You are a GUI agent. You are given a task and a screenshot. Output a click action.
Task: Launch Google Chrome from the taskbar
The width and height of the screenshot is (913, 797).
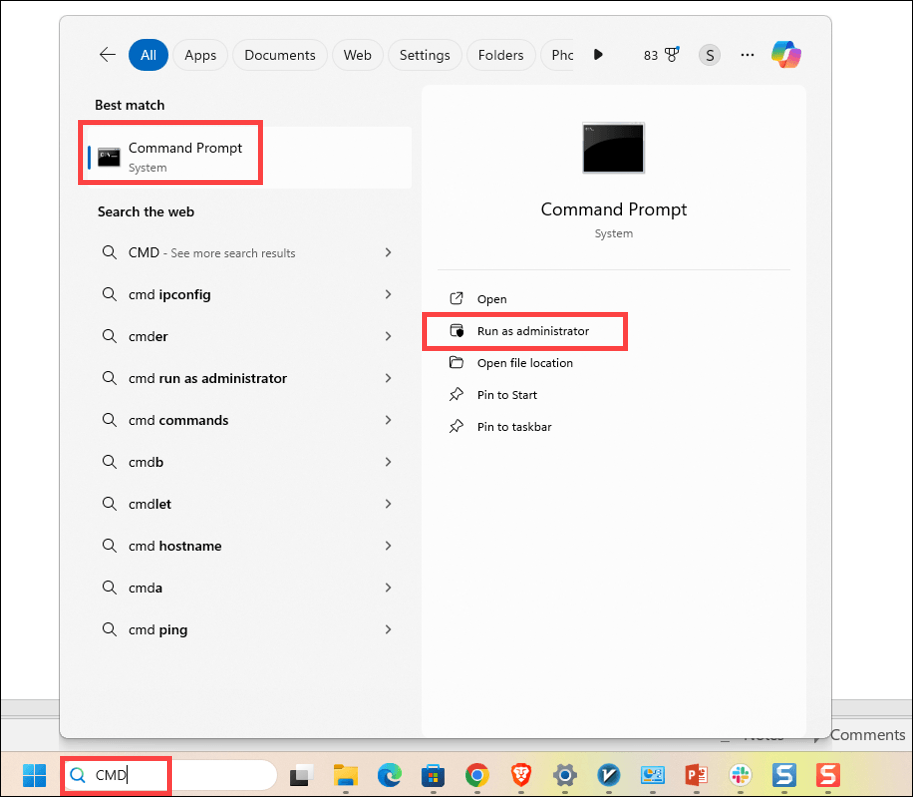pyautogui.click(x=477, y=776)
